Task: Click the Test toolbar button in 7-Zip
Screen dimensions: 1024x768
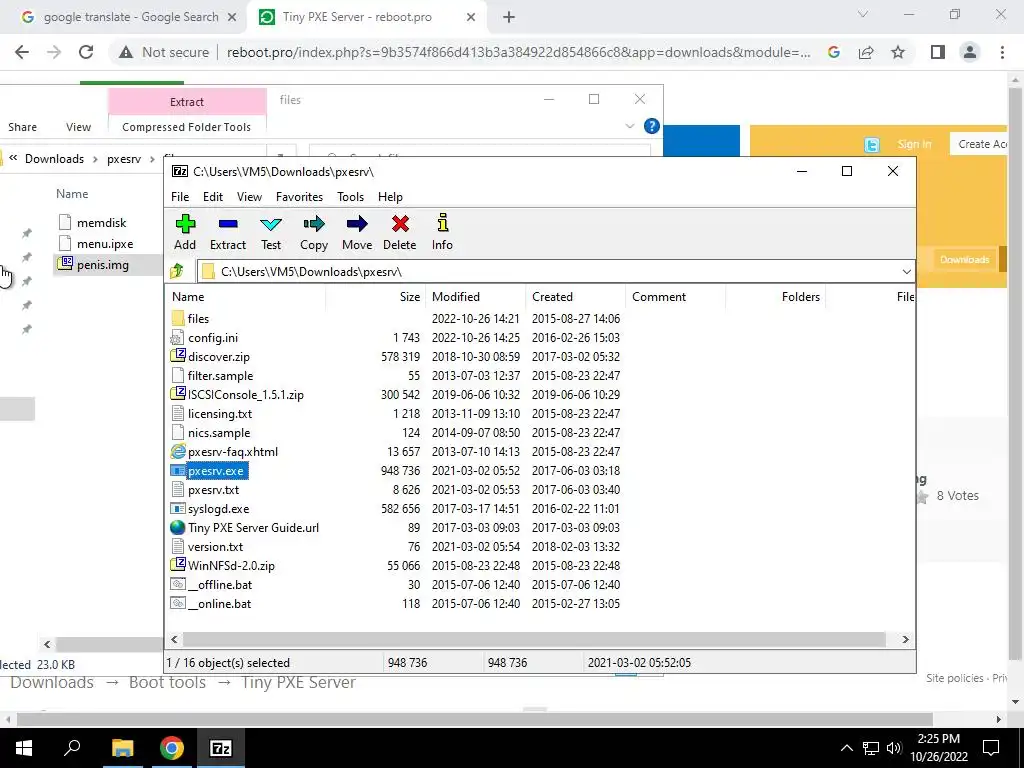Action: pos(271,232)
